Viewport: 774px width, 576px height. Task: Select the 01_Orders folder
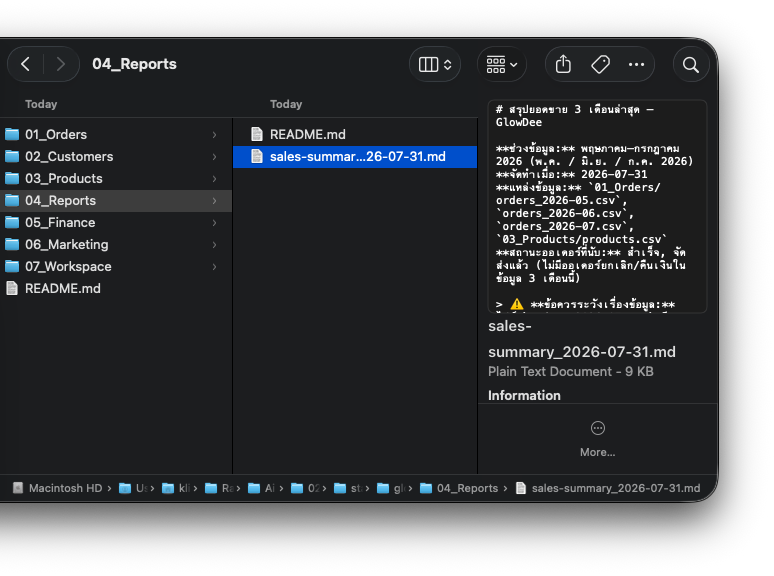[x=116, y=134]
